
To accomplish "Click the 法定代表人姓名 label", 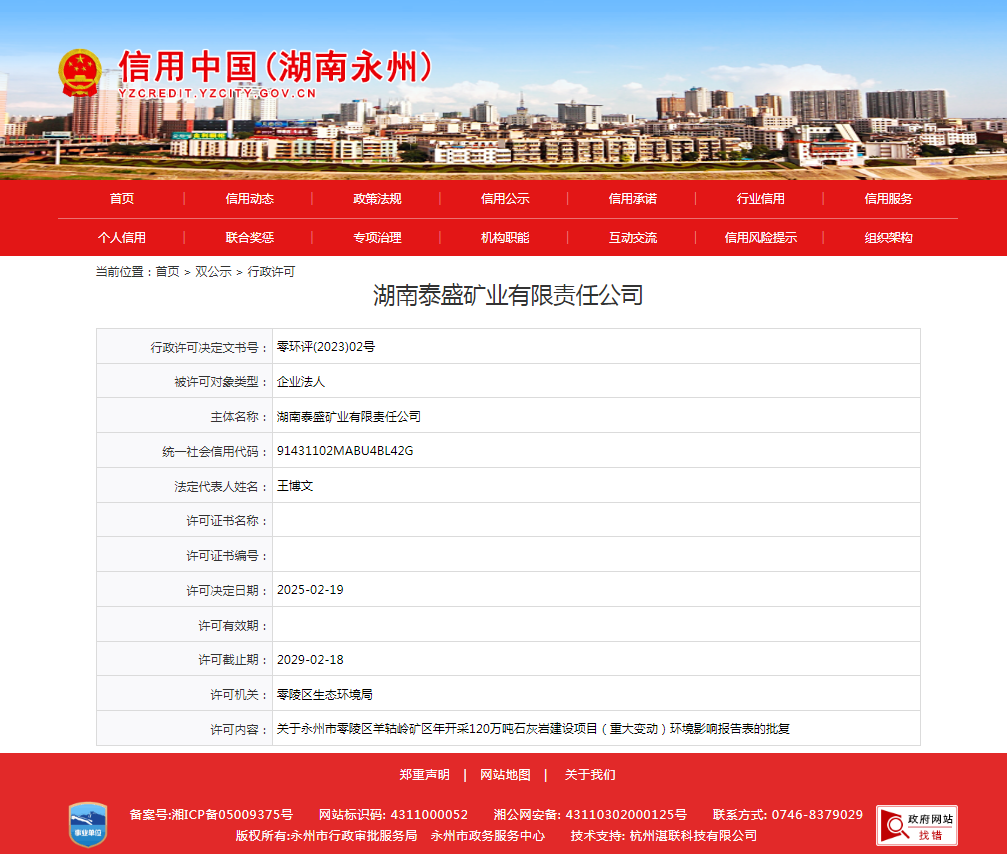I will pyautogui.click(x=221, y=487).
